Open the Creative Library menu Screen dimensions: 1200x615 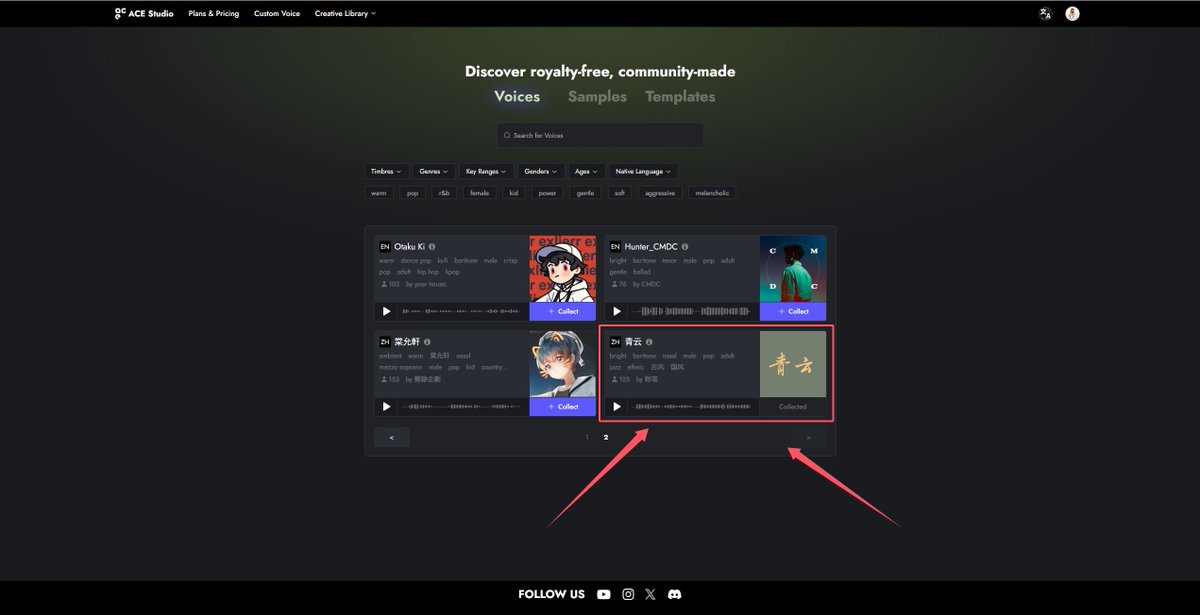[x=345, y=14]
